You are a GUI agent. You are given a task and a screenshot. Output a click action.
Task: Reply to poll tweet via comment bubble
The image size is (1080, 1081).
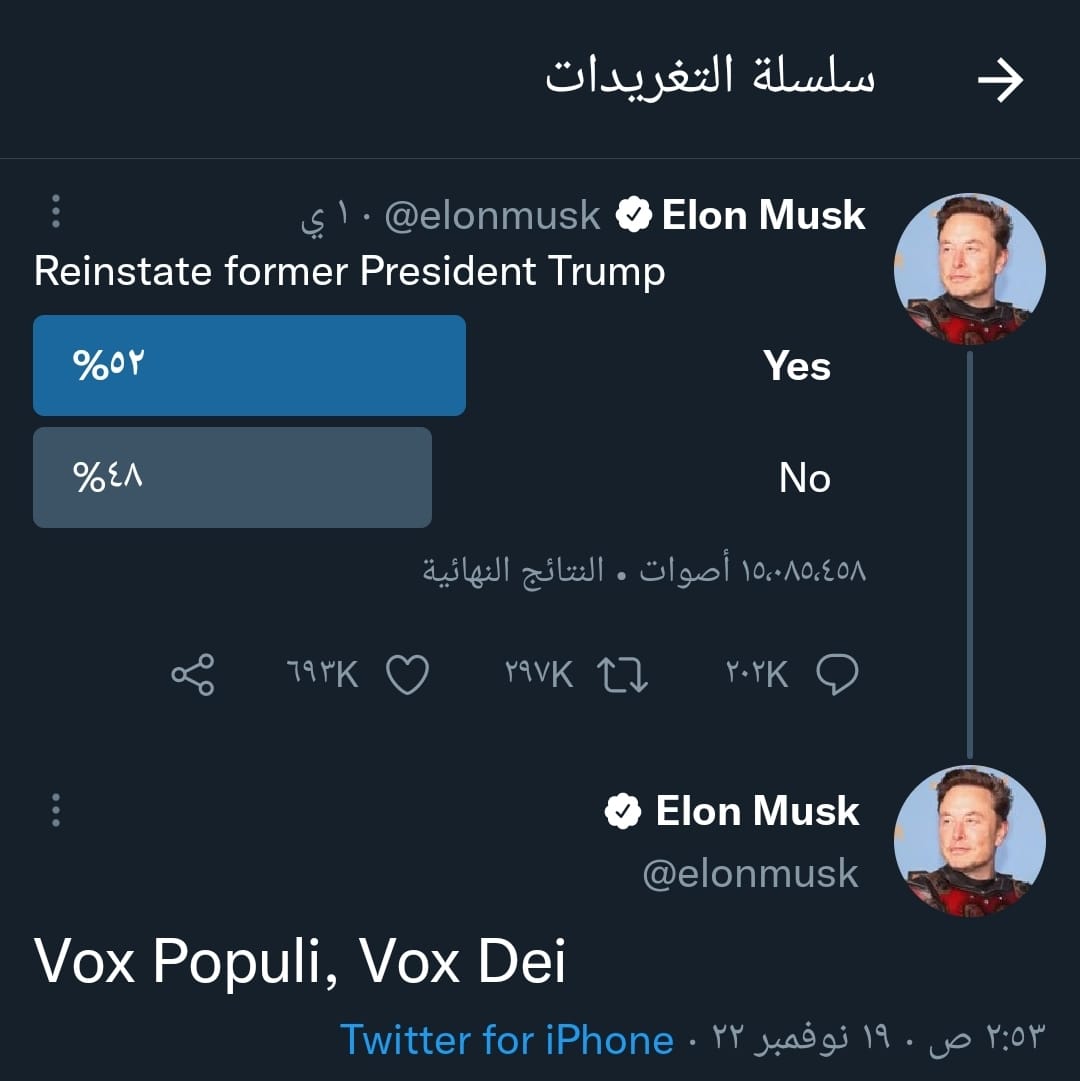[x=837, y=675]
